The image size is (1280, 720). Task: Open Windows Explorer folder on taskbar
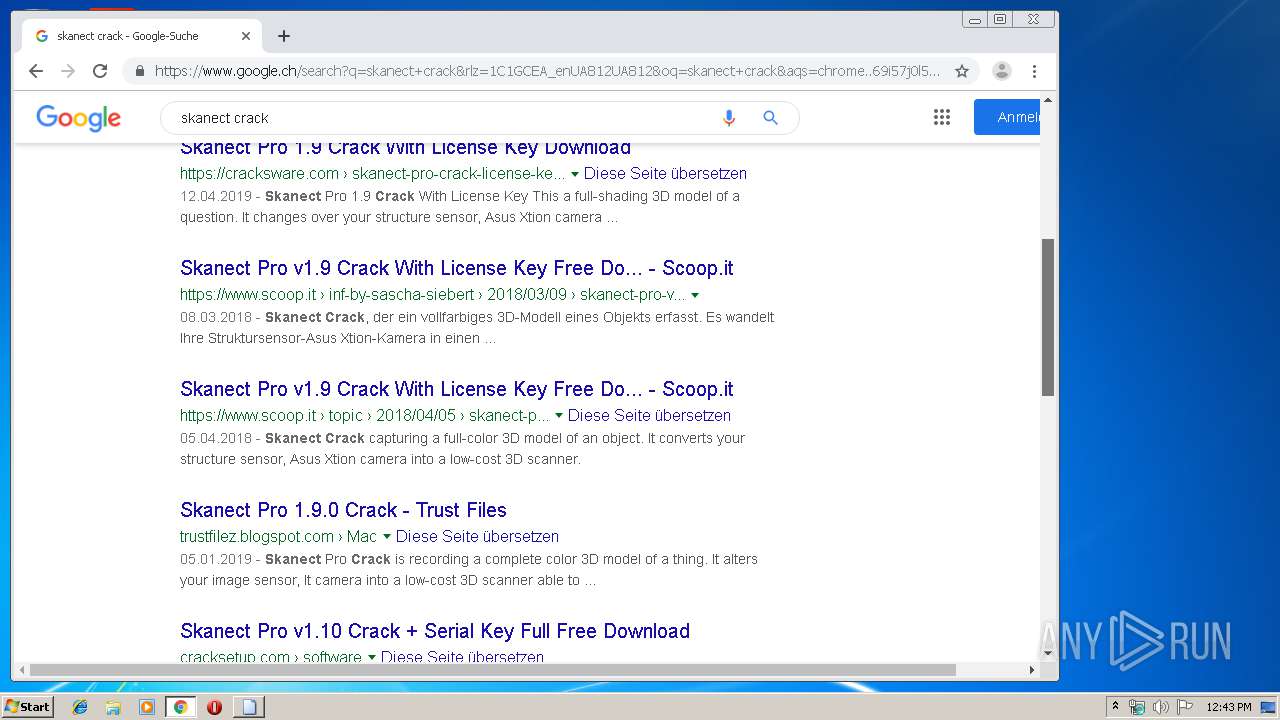113,707
